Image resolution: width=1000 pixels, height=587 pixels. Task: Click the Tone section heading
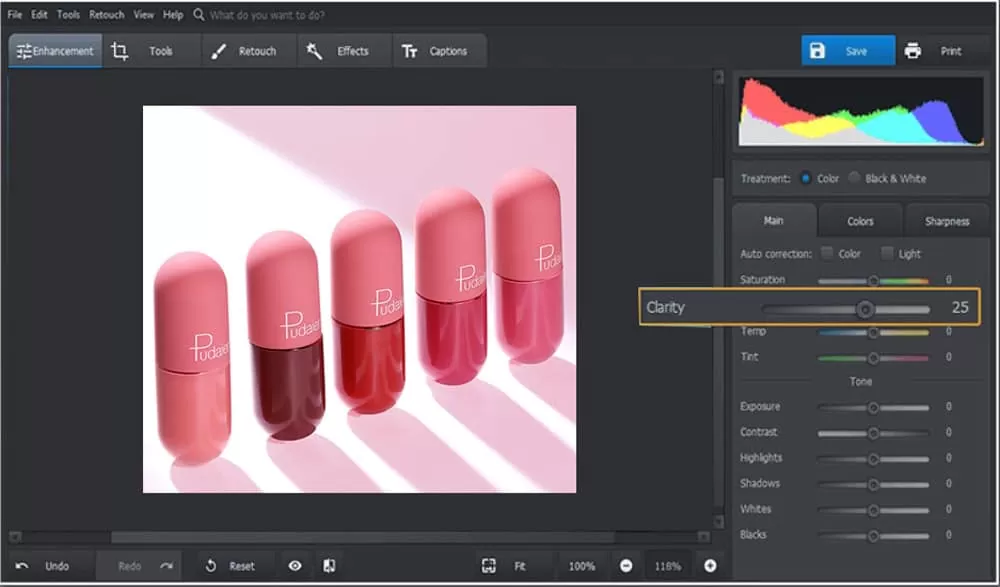pyautogui.click(x=860, y=382)
